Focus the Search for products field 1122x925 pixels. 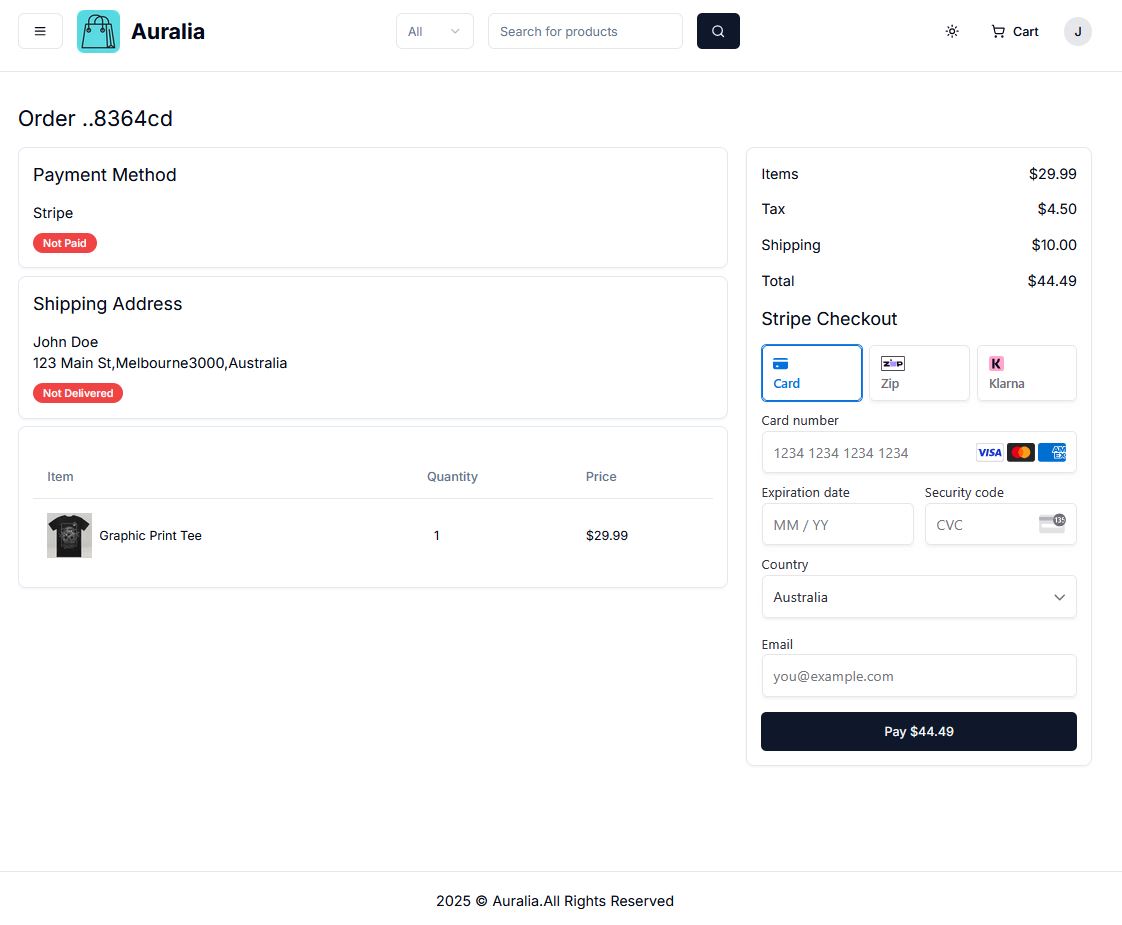point(585,31)
